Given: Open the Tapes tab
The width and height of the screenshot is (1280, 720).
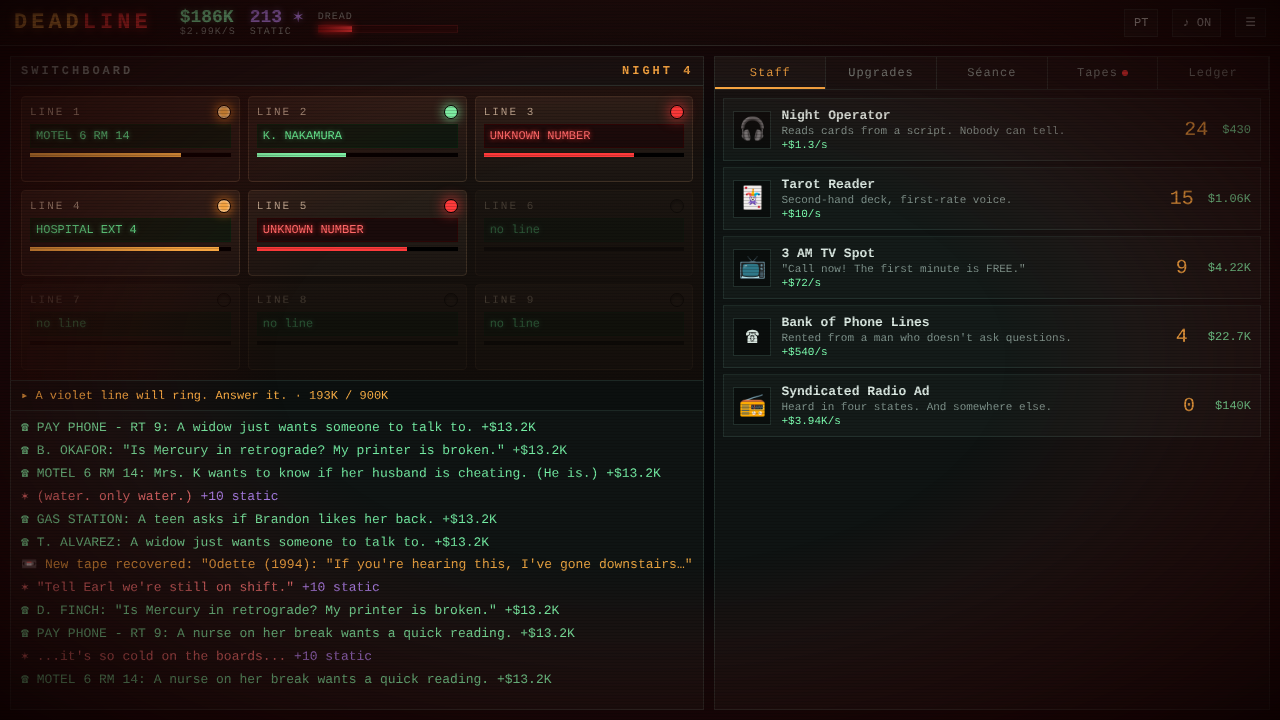Looking at the screenshot, I should coord(1102,73).
